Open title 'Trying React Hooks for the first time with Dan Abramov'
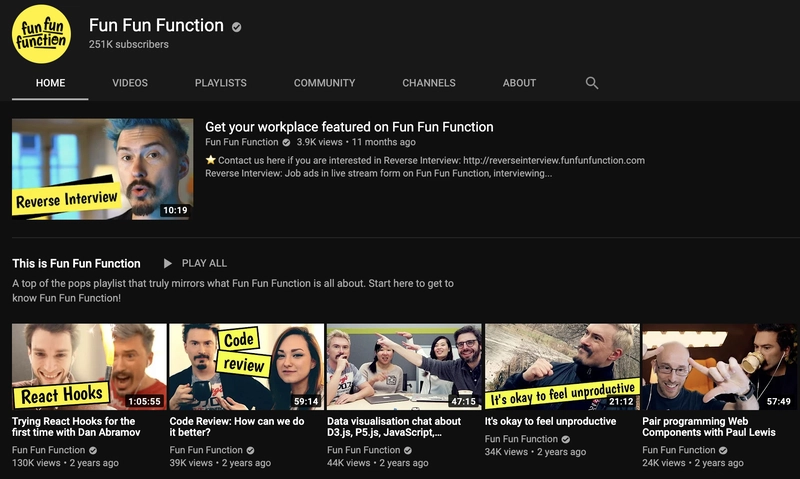Screen dimensions: 800x479 (76, 426)
